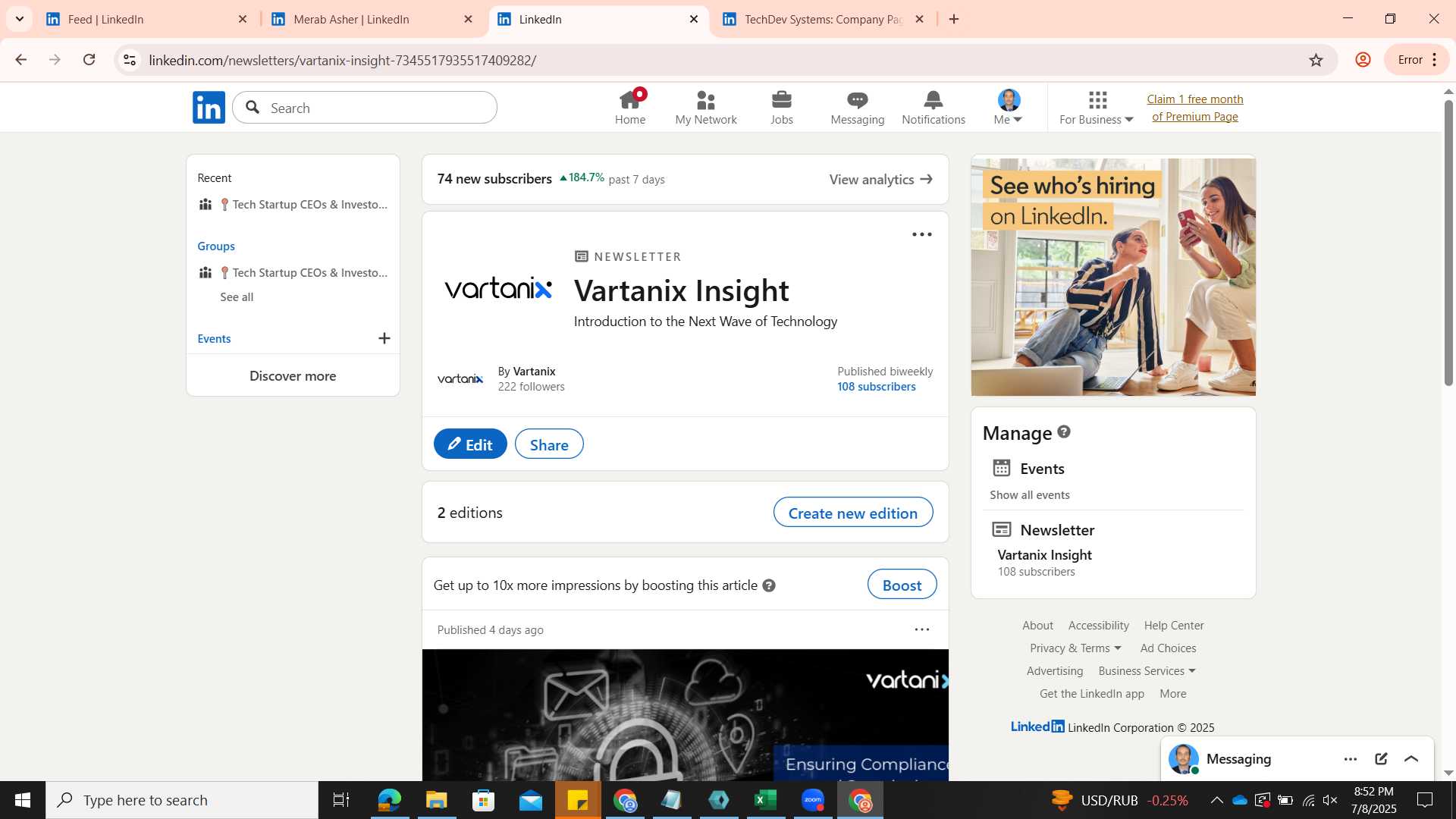1456x819 pixels.
Task: Open My Network from the top navigation
Action: 706,108
